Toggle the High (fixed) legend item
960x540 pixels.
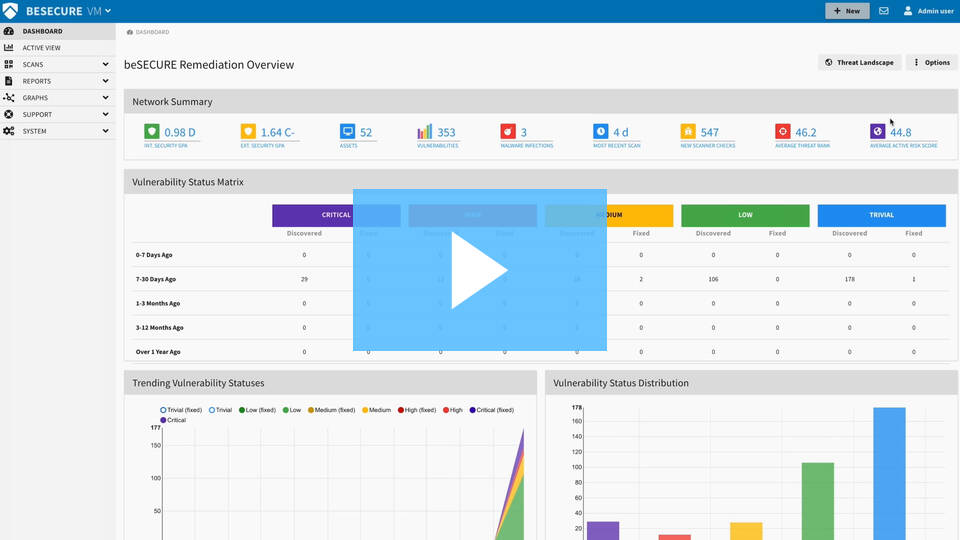pos(416,410)
